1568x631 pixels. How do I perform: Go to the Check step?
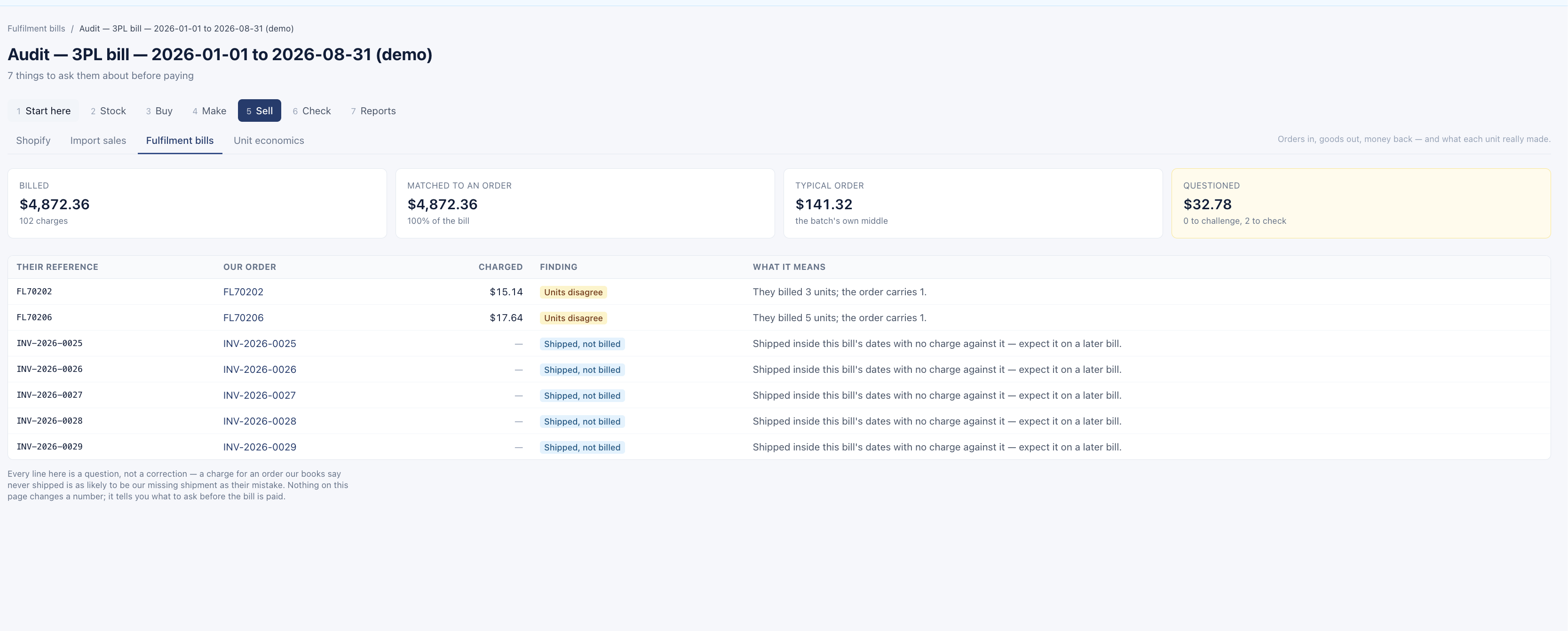click(x=312, y=111)
